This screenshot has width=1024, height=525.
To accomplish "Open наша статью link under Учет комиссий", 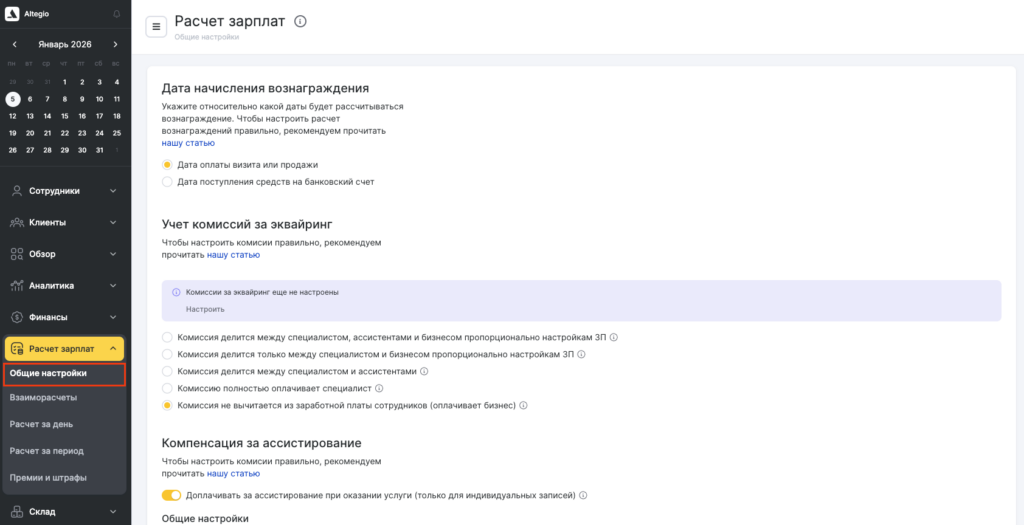I will (233, 255).
